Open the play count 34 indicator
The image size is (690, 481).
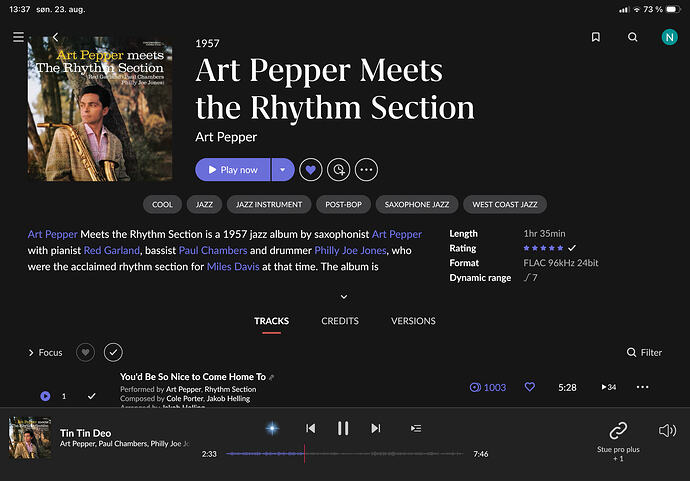point(609,387)
